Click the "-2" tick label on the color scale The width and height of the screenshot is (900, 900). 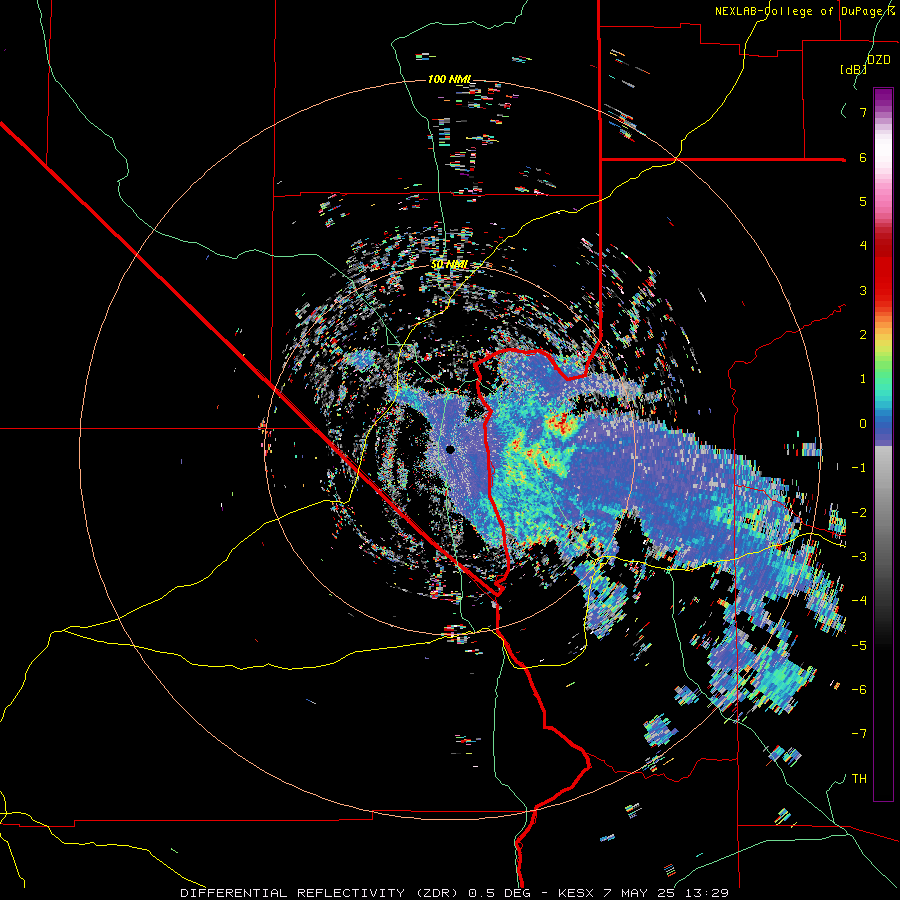coord(859,513)
